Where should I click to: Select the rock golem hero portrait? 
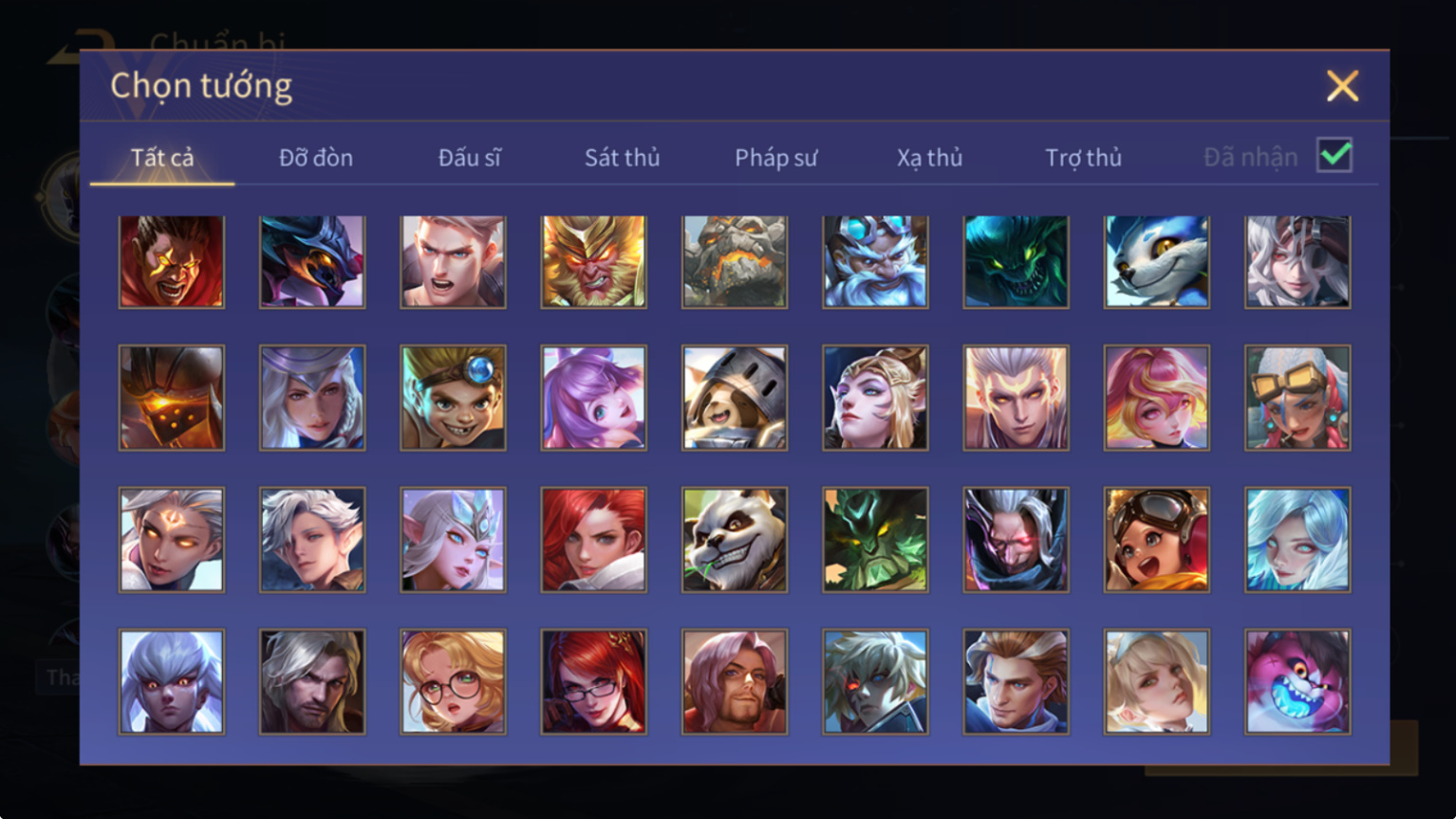click(734, 262)
